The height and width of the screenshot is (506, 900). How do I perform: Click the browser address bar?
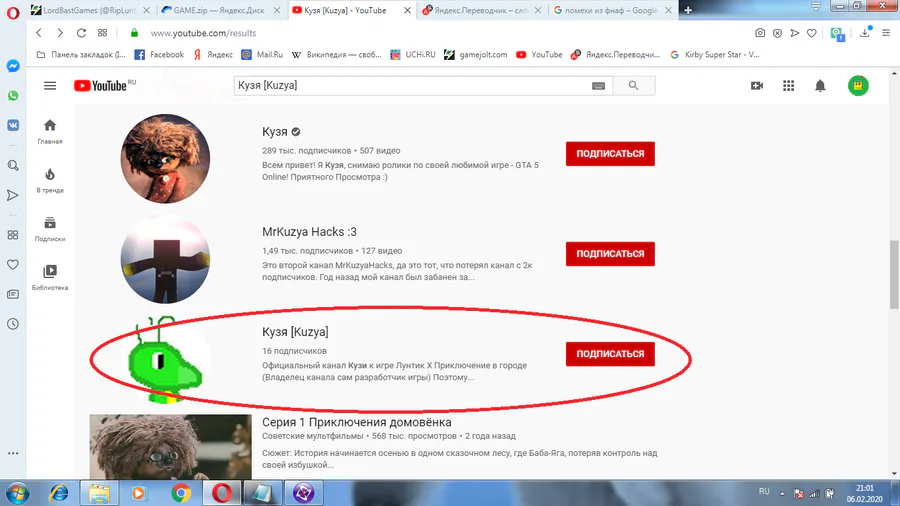436,33
